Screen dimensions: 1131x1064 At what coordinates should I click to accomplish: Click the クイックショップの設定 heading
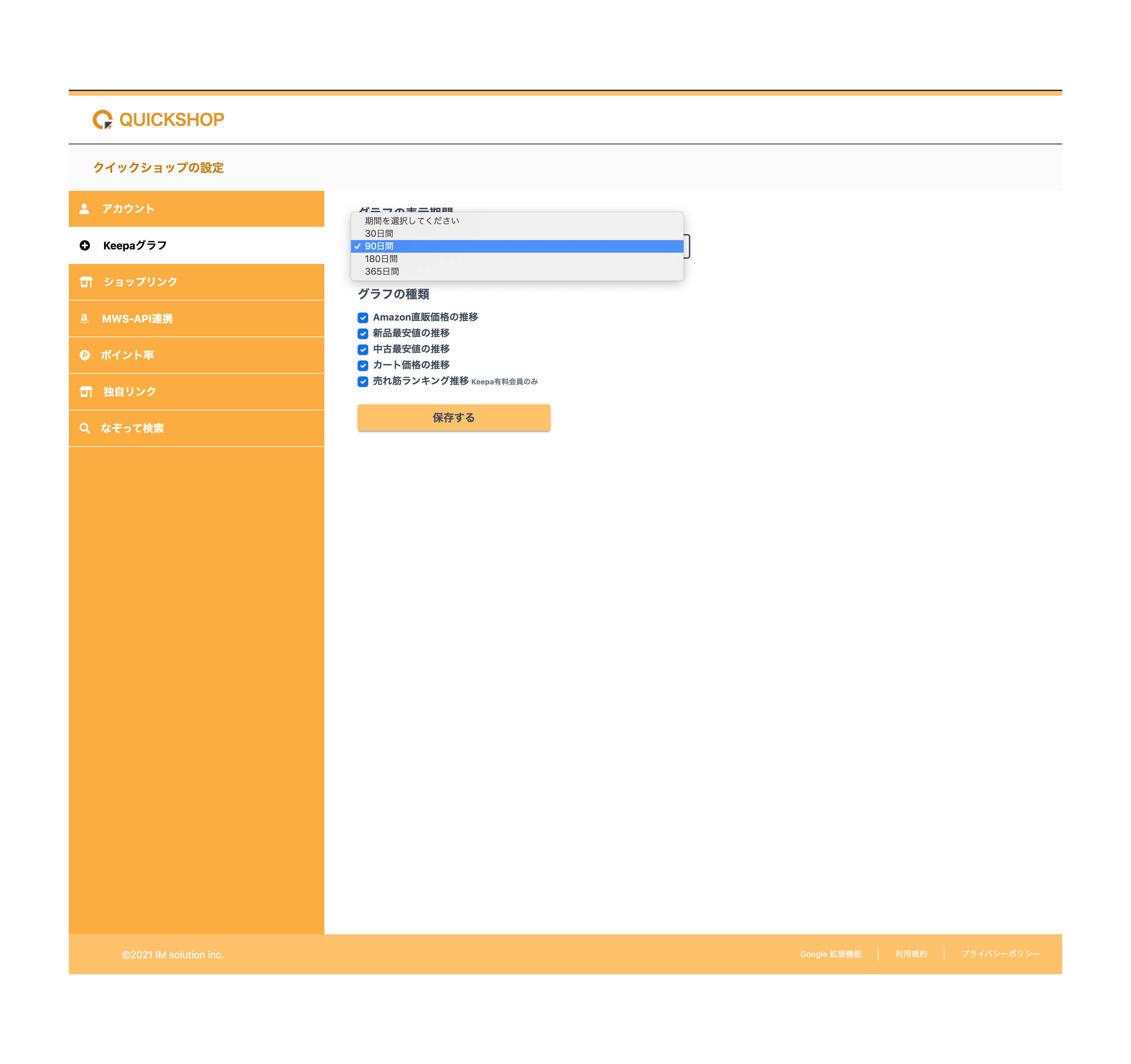pos(158,168)
